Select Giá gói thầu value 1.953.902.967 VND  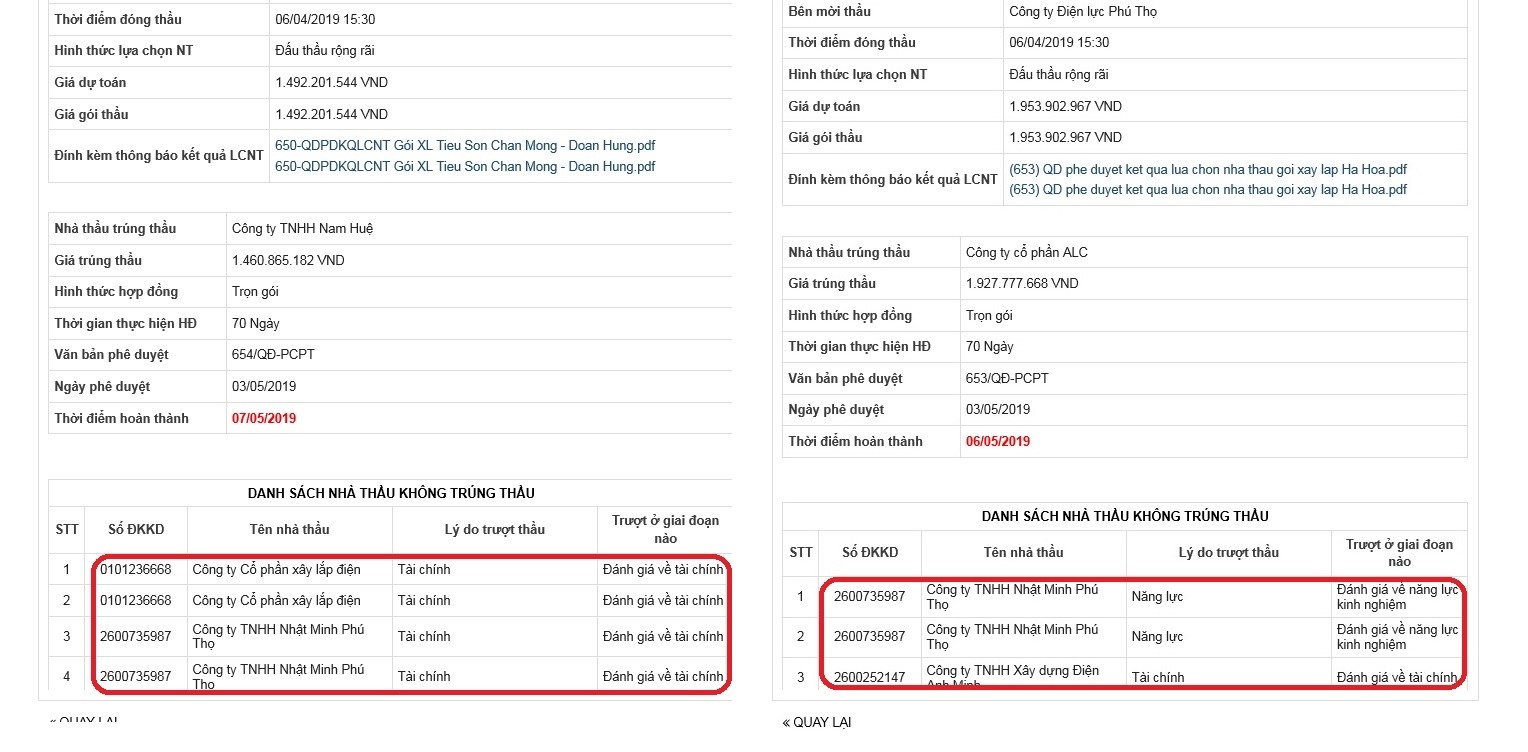pos(1066,138)
